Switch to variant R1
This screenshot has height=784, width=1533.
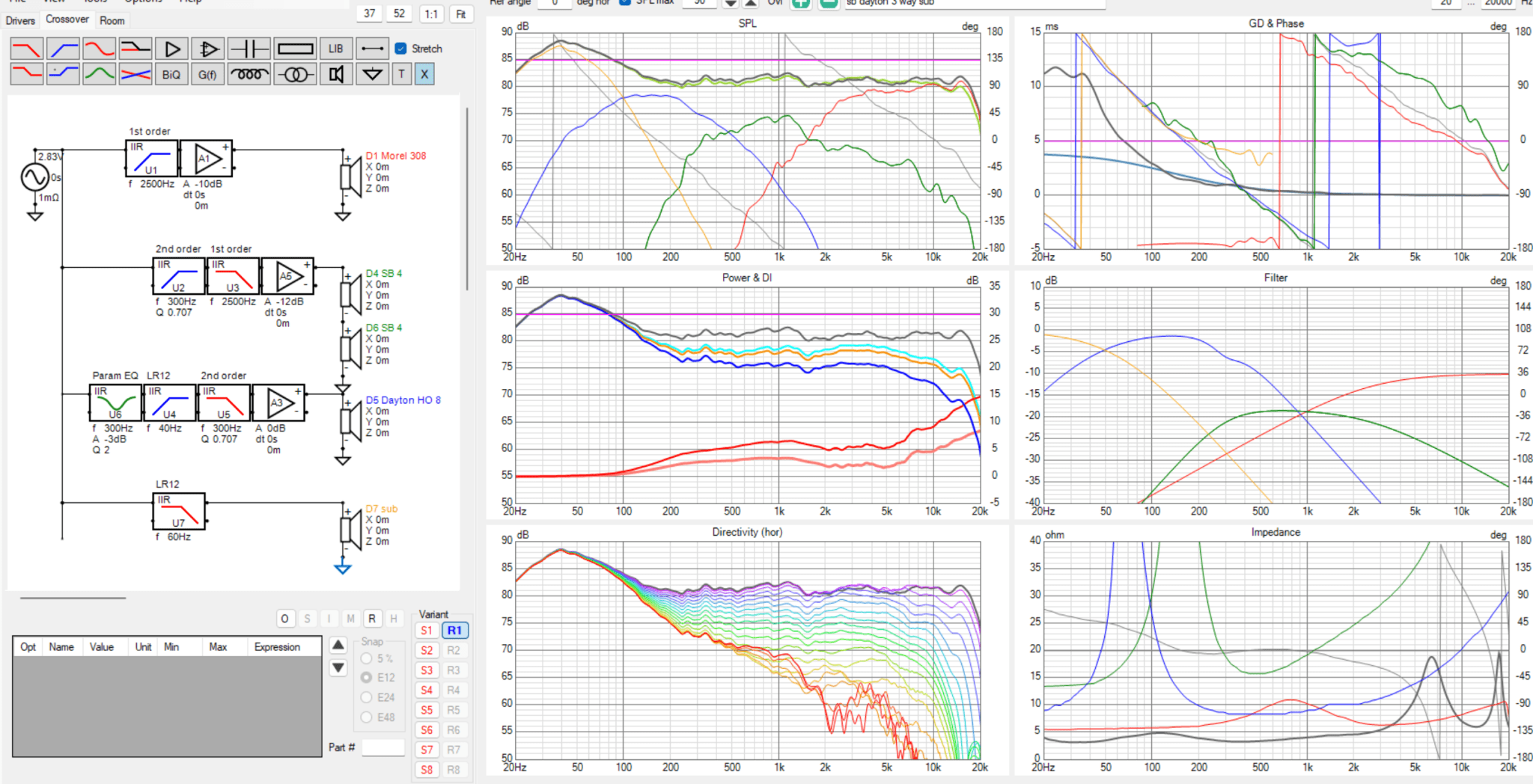454,631
